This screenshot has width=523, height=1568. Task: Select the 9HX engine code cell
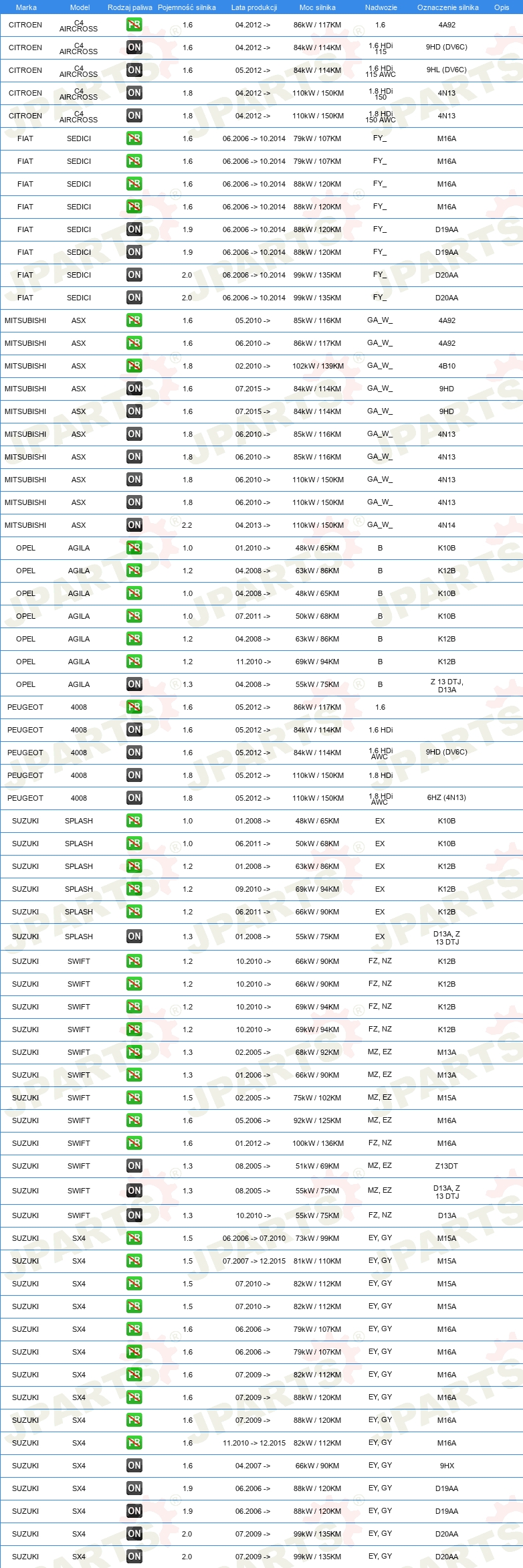click(x=447, y=1466)
